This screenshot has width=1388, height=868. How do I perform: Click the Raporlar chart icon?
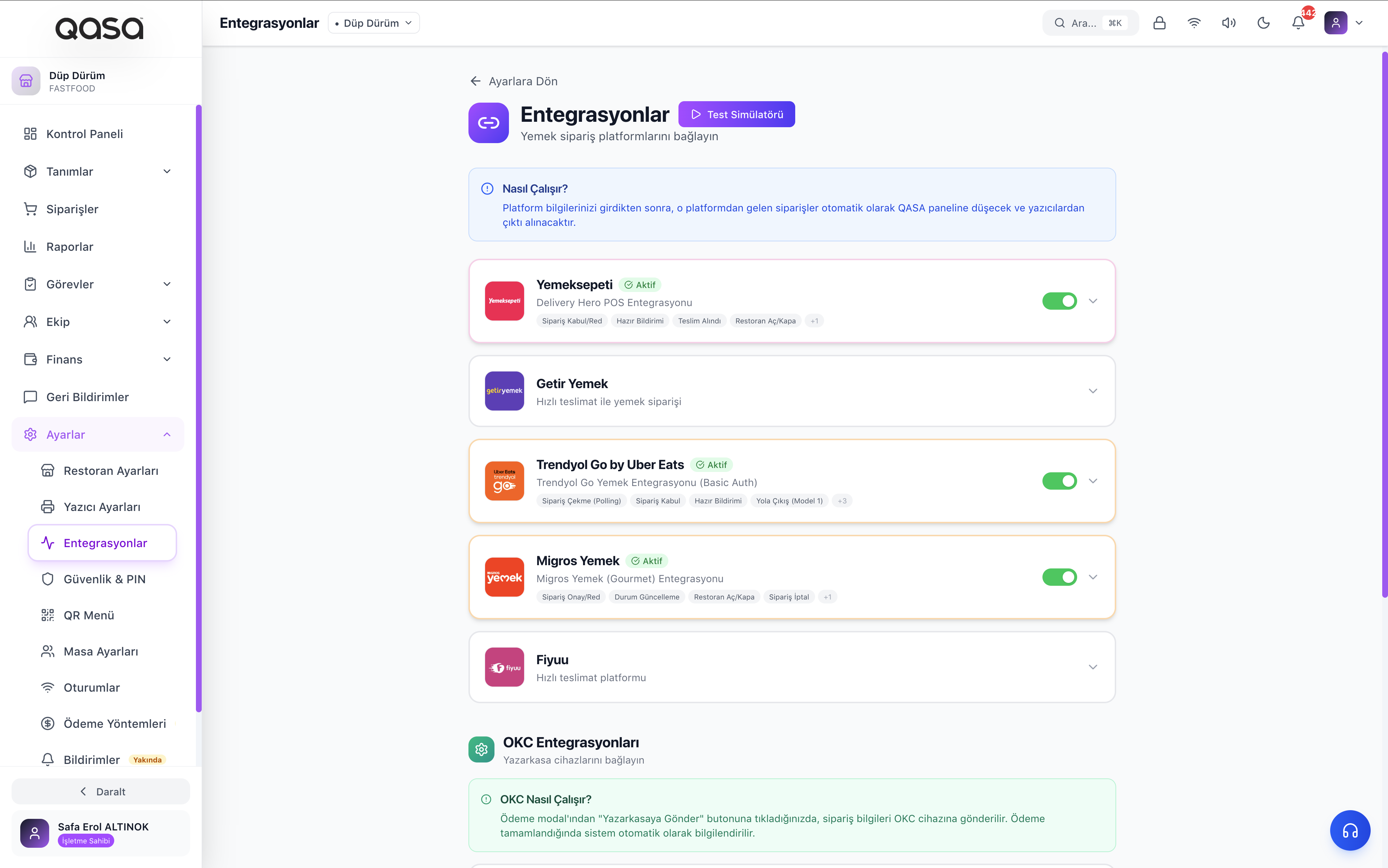[x=30, y=247]
